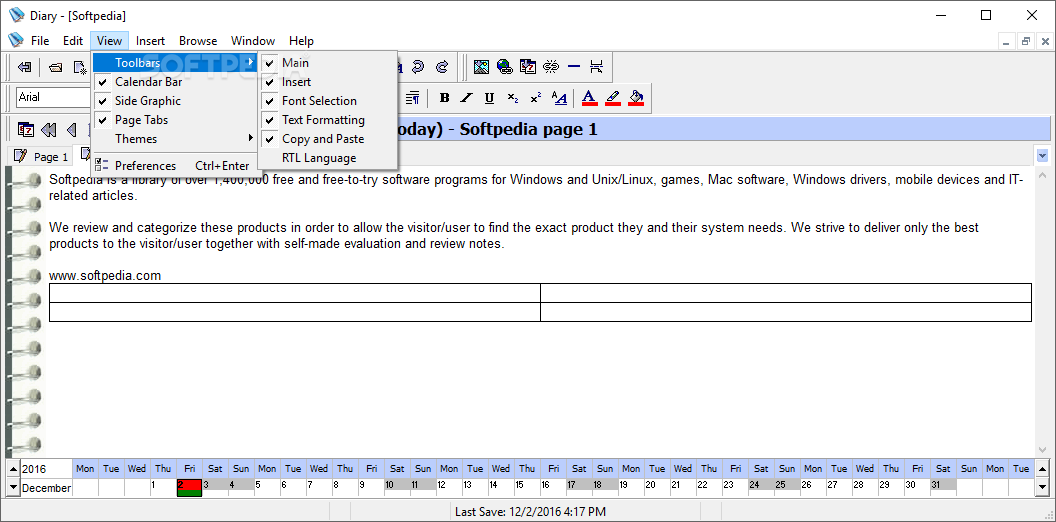This screenshot has width=1056, height=522.
Task: Toggle Side Graphic option
Action: [x=172, y=100]
